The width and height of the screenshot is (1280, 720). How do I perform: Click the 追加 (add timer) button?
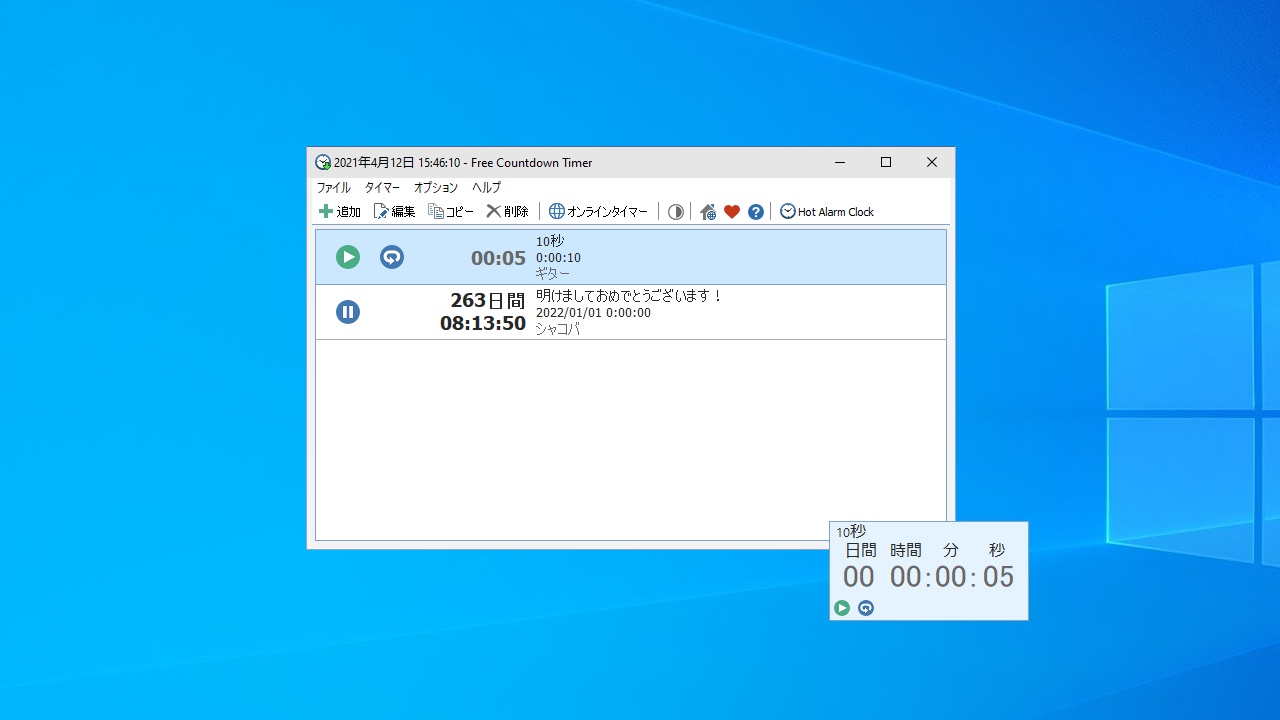(339, 212)
